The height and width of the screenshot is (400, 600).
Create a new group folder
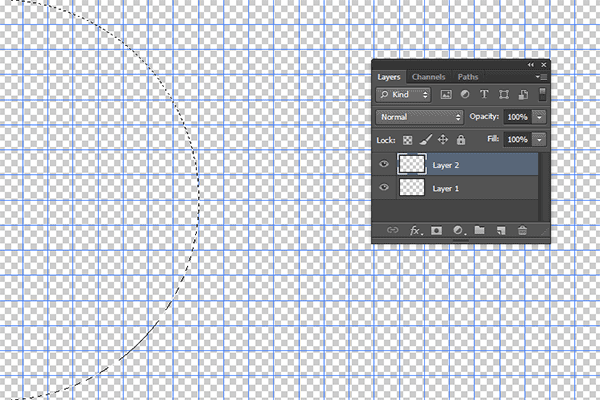pos(479,230)
